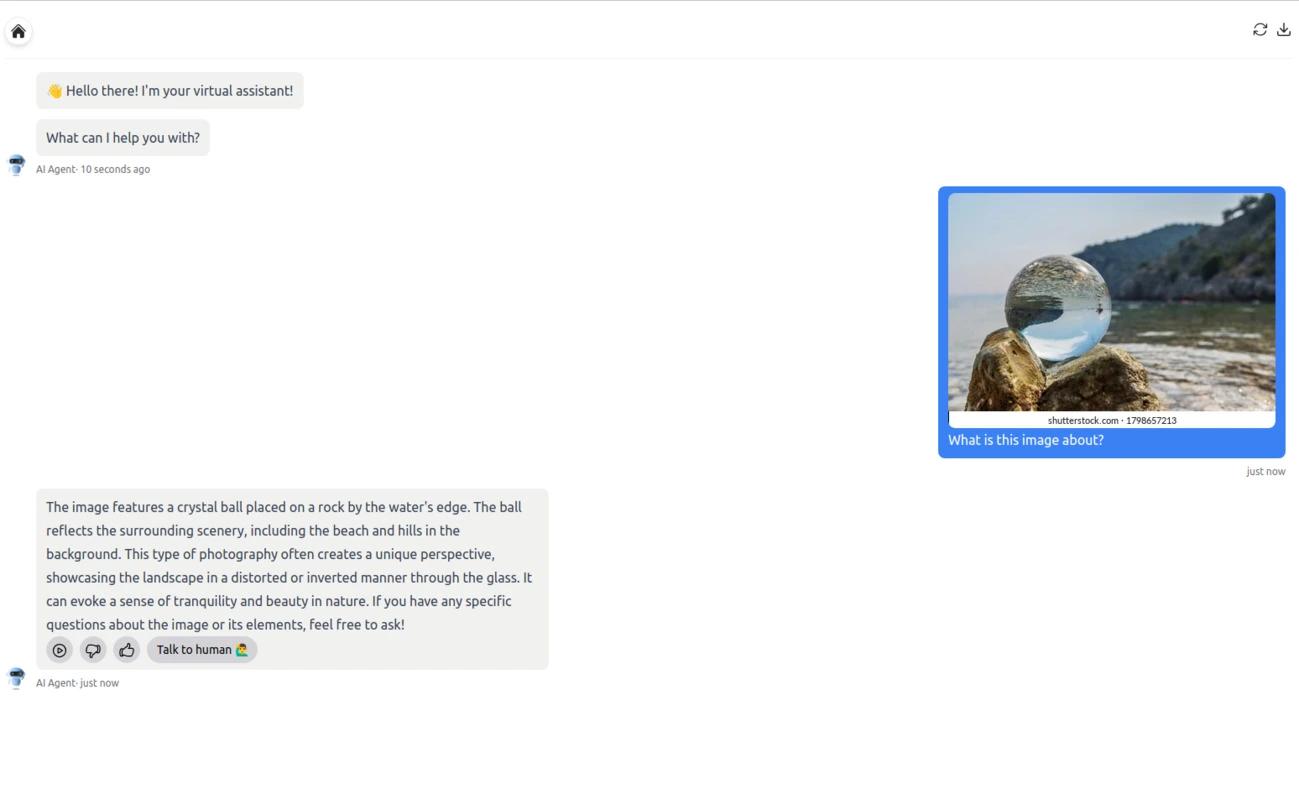Click the image description response text
The height and width of the screenshot is (805, 1299).
[x=289, y=566]
